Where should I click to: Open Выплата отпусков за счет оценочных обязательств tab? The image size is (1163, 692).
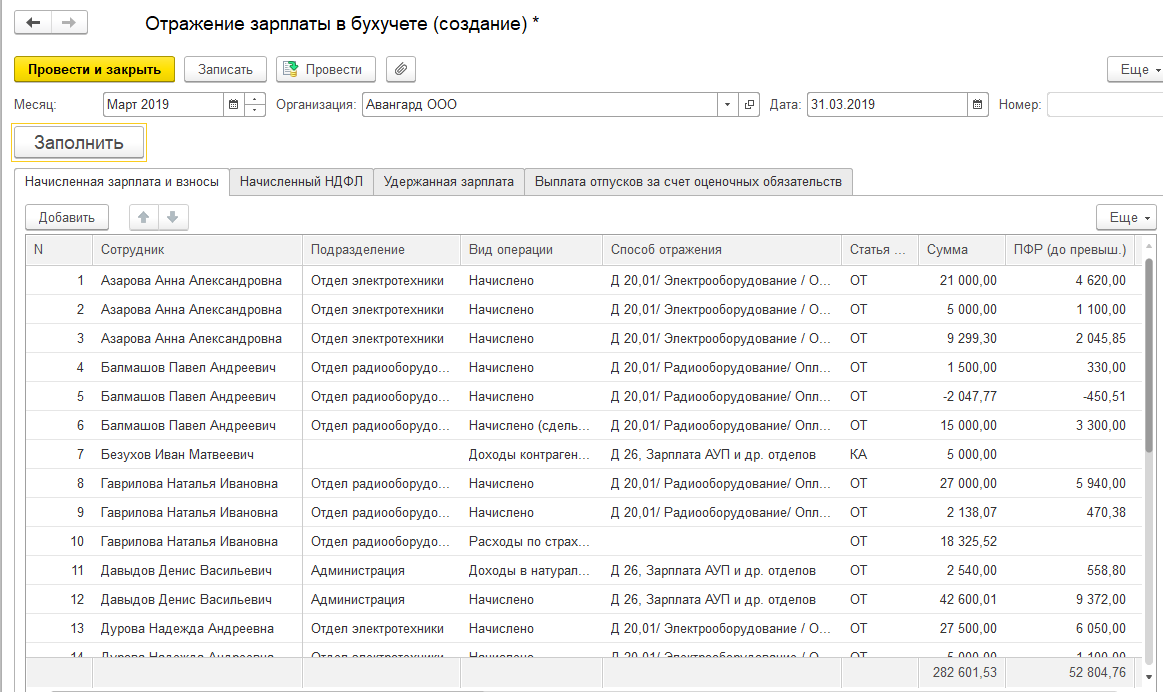pos(688,181)
